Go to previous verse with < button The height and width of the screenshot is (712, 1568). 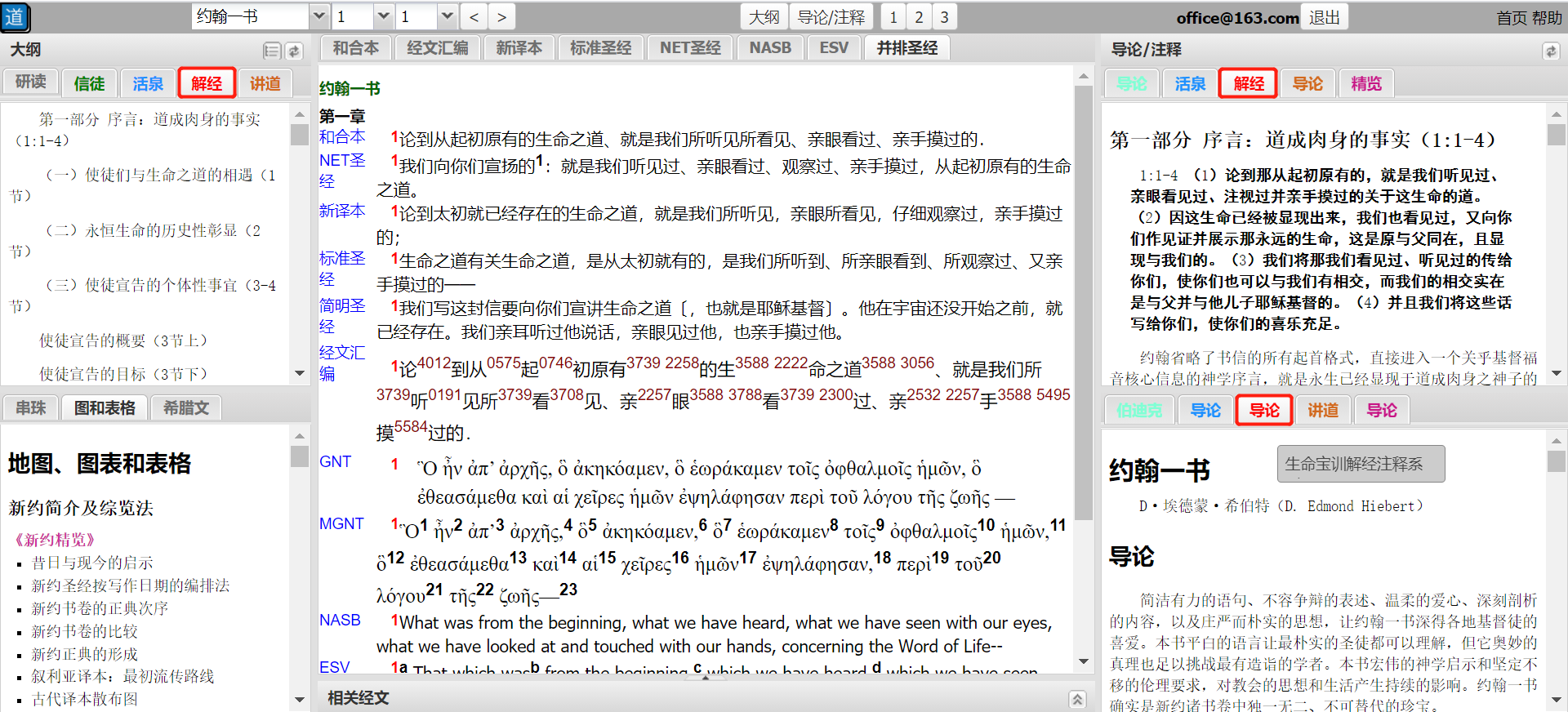[x=474, y=17]
